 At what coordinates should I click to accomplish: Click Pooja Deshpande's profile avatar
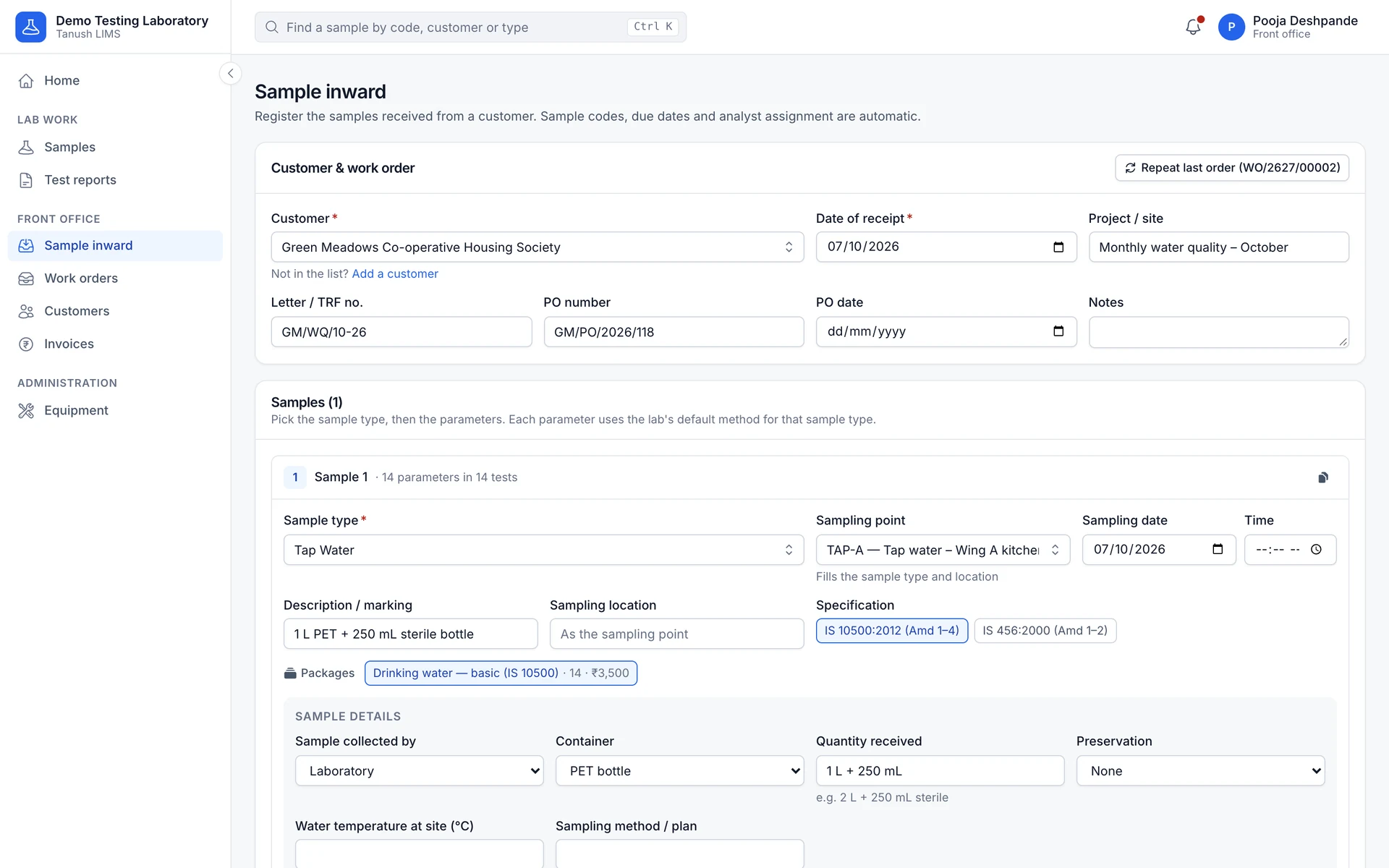point(1231,27)
